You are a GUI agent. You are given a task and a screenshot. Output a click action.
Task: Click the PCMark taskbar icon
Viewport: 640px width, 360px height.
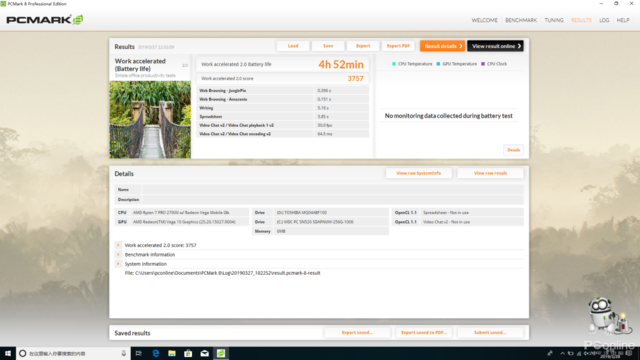(221, 353)
